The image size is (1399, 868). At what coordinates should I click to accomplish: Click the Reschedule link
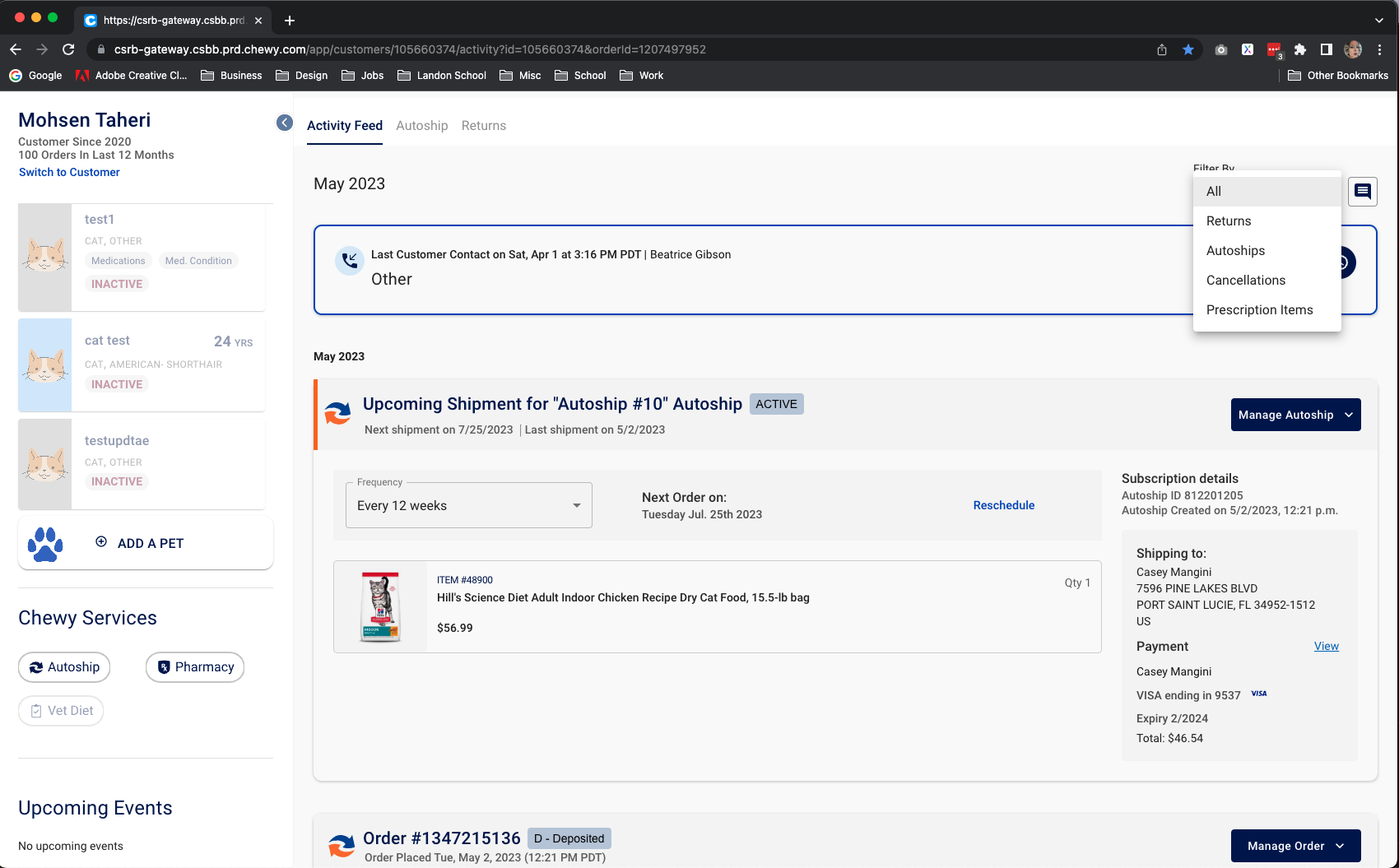point(1004,505)
